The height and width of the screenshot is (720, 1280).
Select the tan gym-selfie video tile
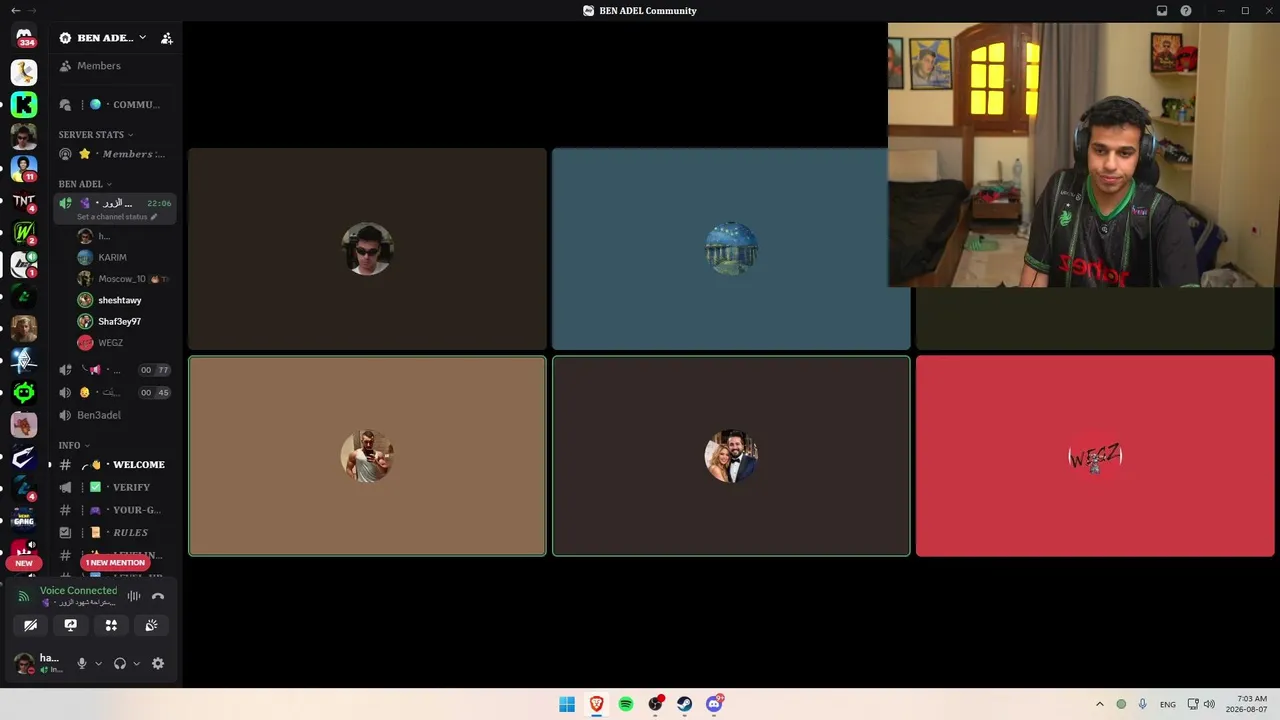tap(367, 456)
